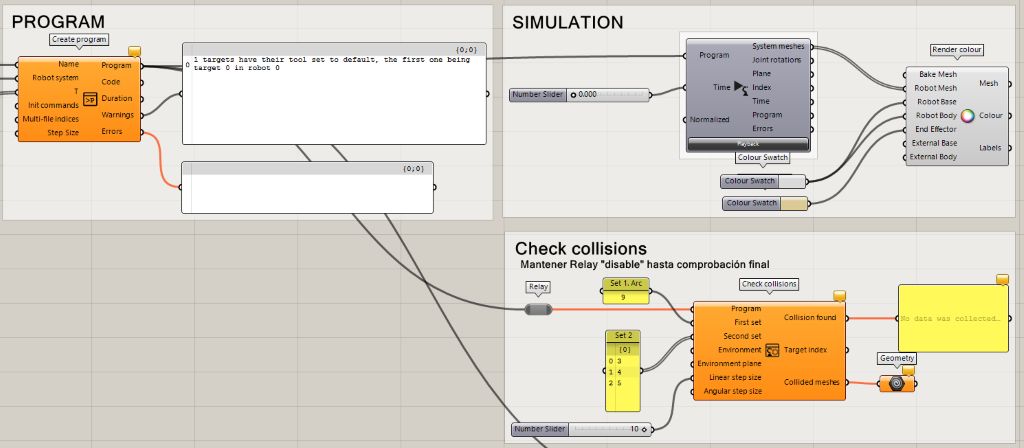Click the Playback button on simulation component
This screenshot has height=448, width=1024.
pos(748,144)
